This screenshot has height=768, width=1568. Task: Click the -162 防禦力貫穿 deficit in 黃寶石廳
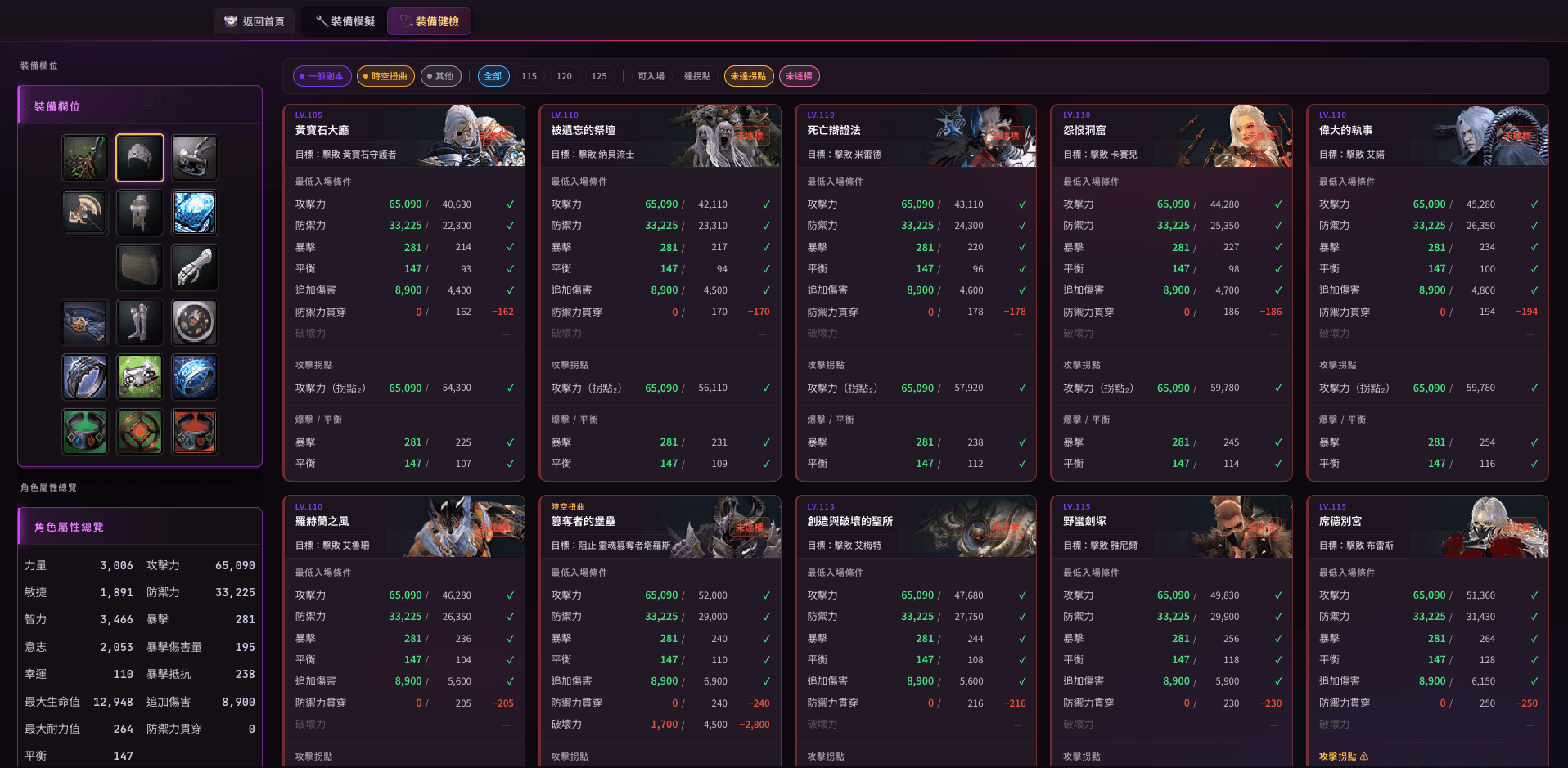(502, 312)
